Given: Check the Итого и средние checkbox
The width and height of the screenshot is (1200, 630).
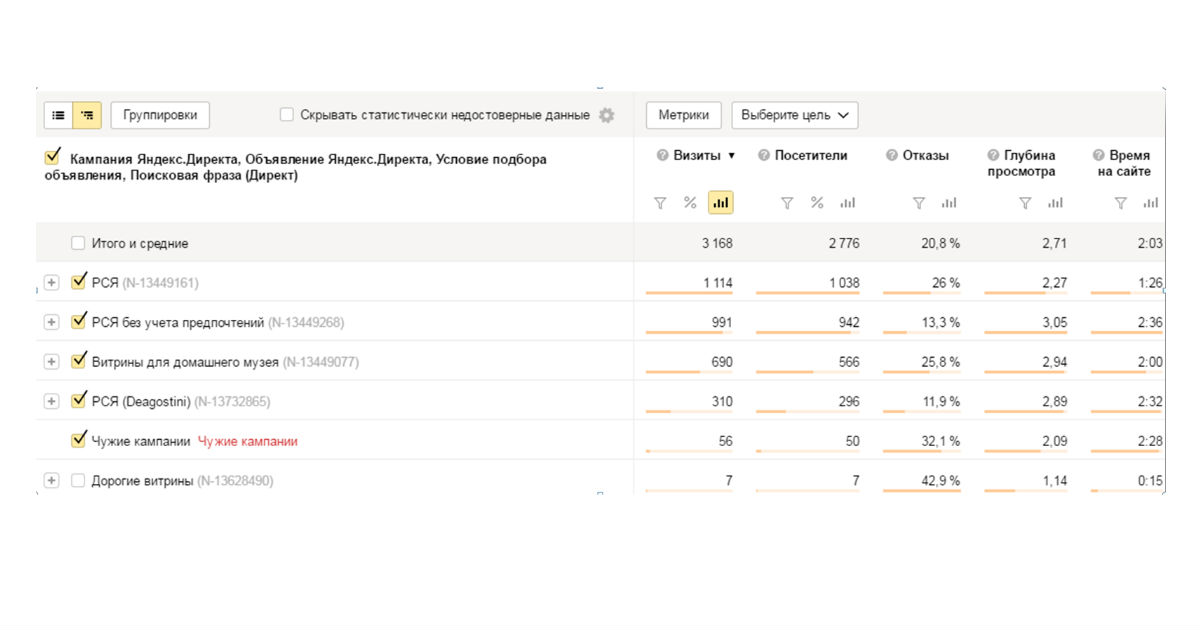Looking at the screenshot, I should coord(78,243).
